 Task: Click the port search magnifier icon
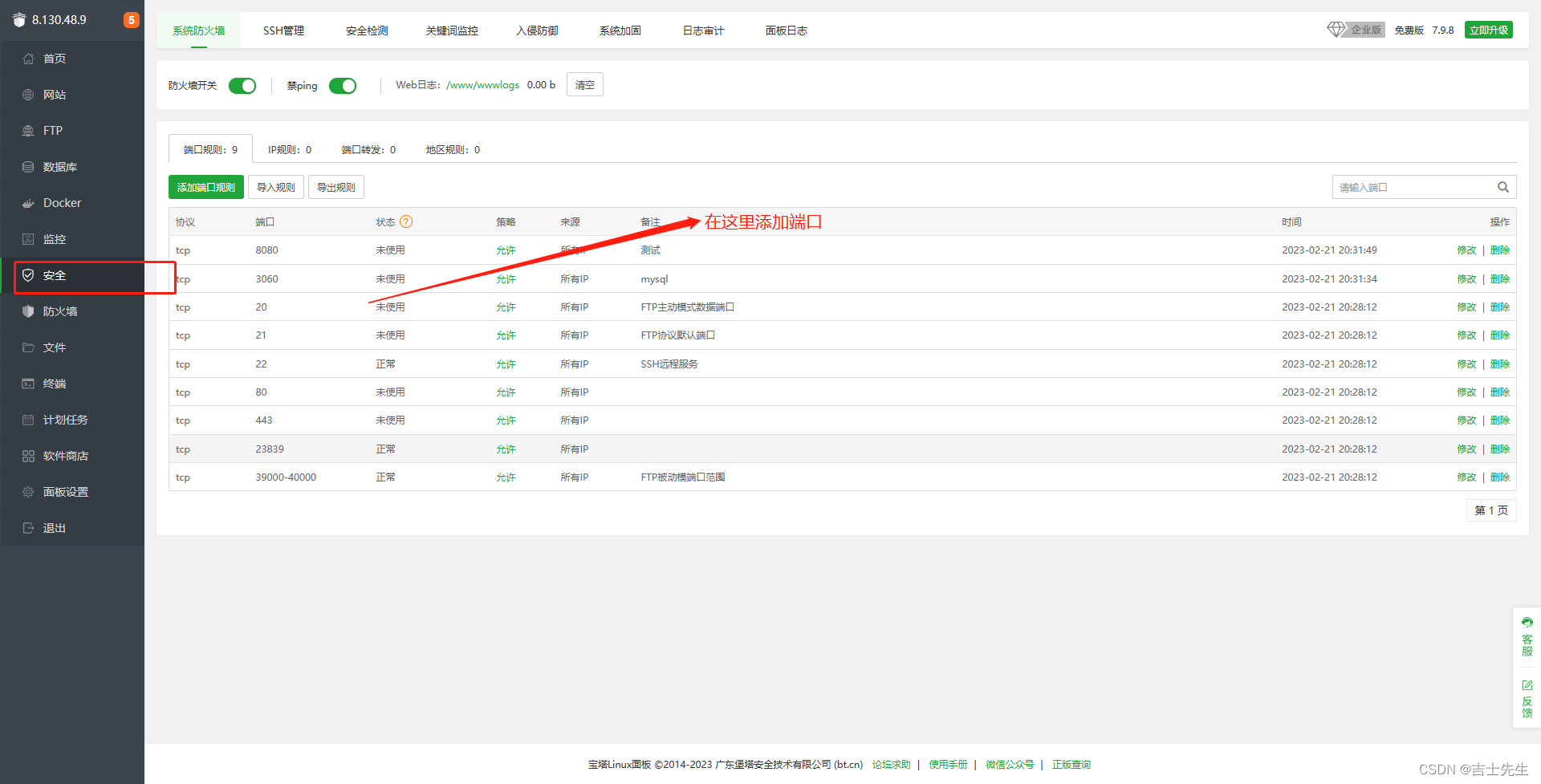(1503, 187)
